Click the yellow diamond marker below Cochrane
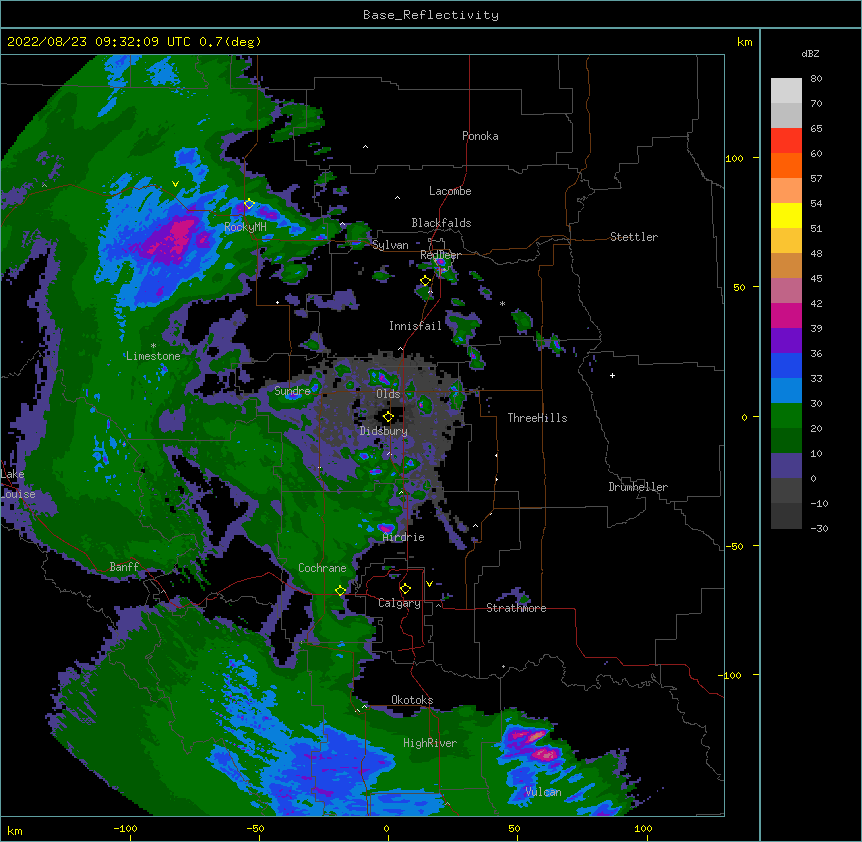 [340, 591]
